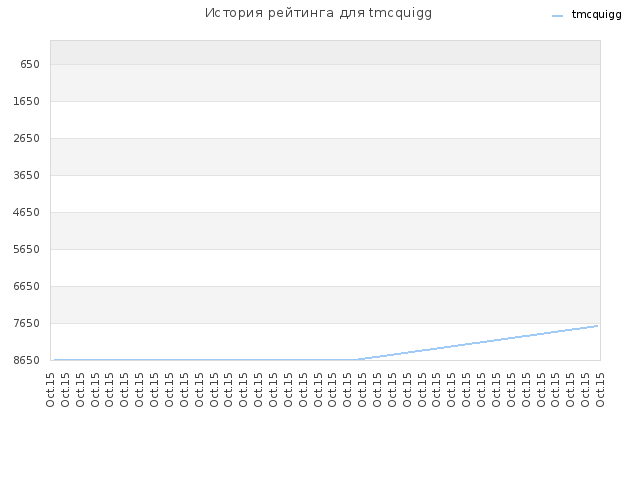This screenshot has width=640, height=480.
Task: Click the 1650 y-axis label
Action: tap(27, 101)
